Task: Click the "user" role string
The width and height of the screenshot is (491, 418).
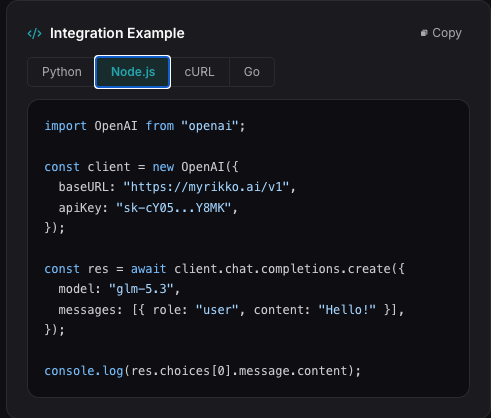Action: point(217,310)
